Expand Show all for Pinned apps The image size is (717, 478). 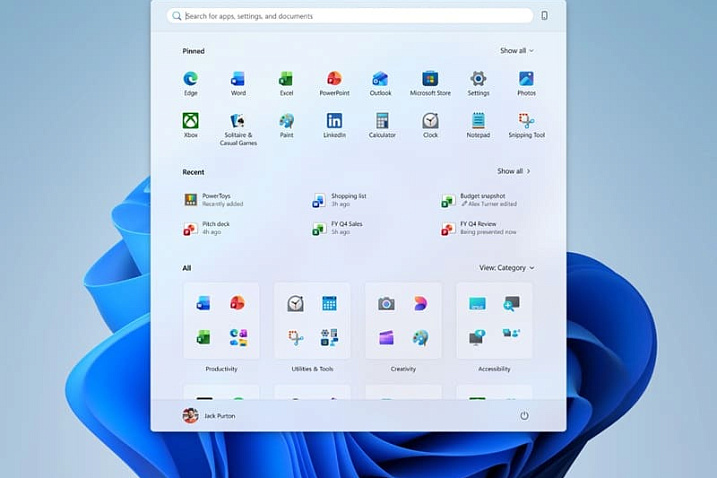pyautogui.click(x=517, y=51)
